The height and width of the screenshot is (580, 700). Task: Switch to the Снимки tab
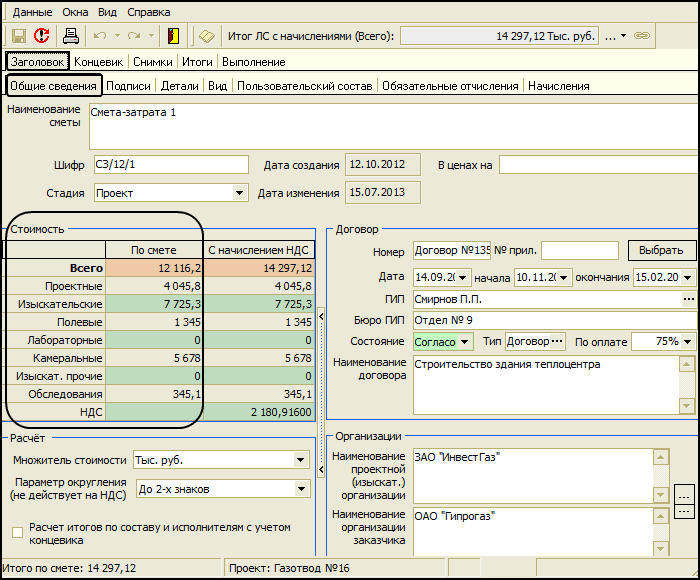click(153, 62)
